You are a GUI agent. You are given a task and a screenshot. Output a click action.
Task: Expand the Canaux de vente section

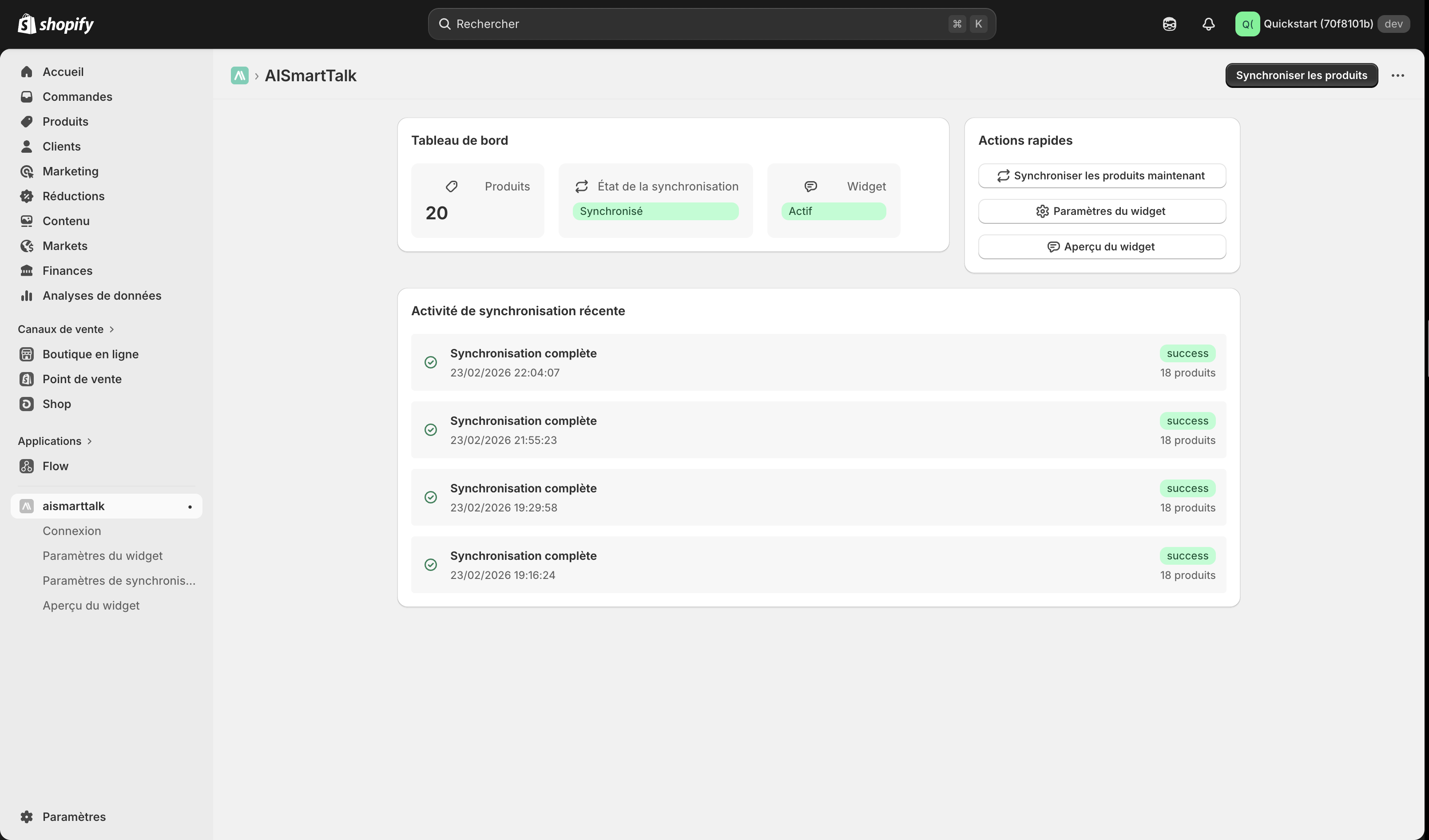[x=111, y=329]
